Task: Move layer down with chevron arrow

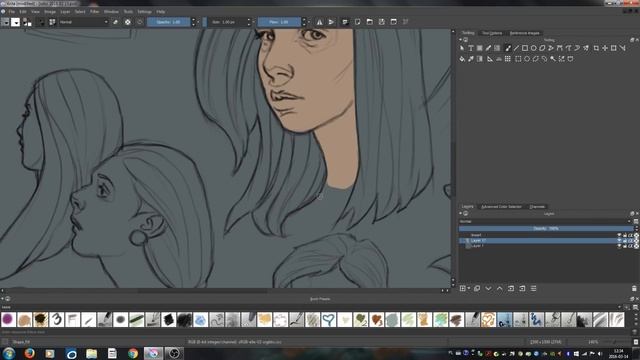Action: point(488,288)
